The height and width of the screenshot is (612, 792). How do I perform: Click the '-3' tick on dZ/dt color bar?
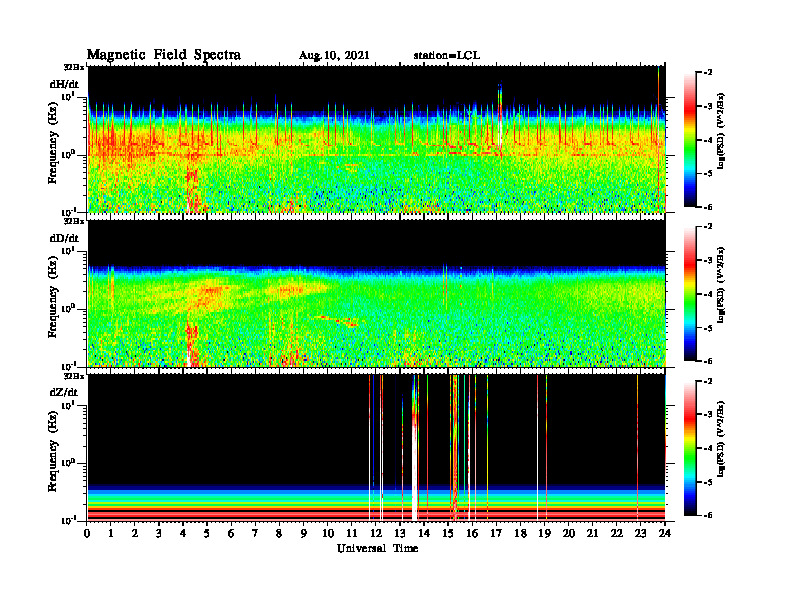point(708,414)
